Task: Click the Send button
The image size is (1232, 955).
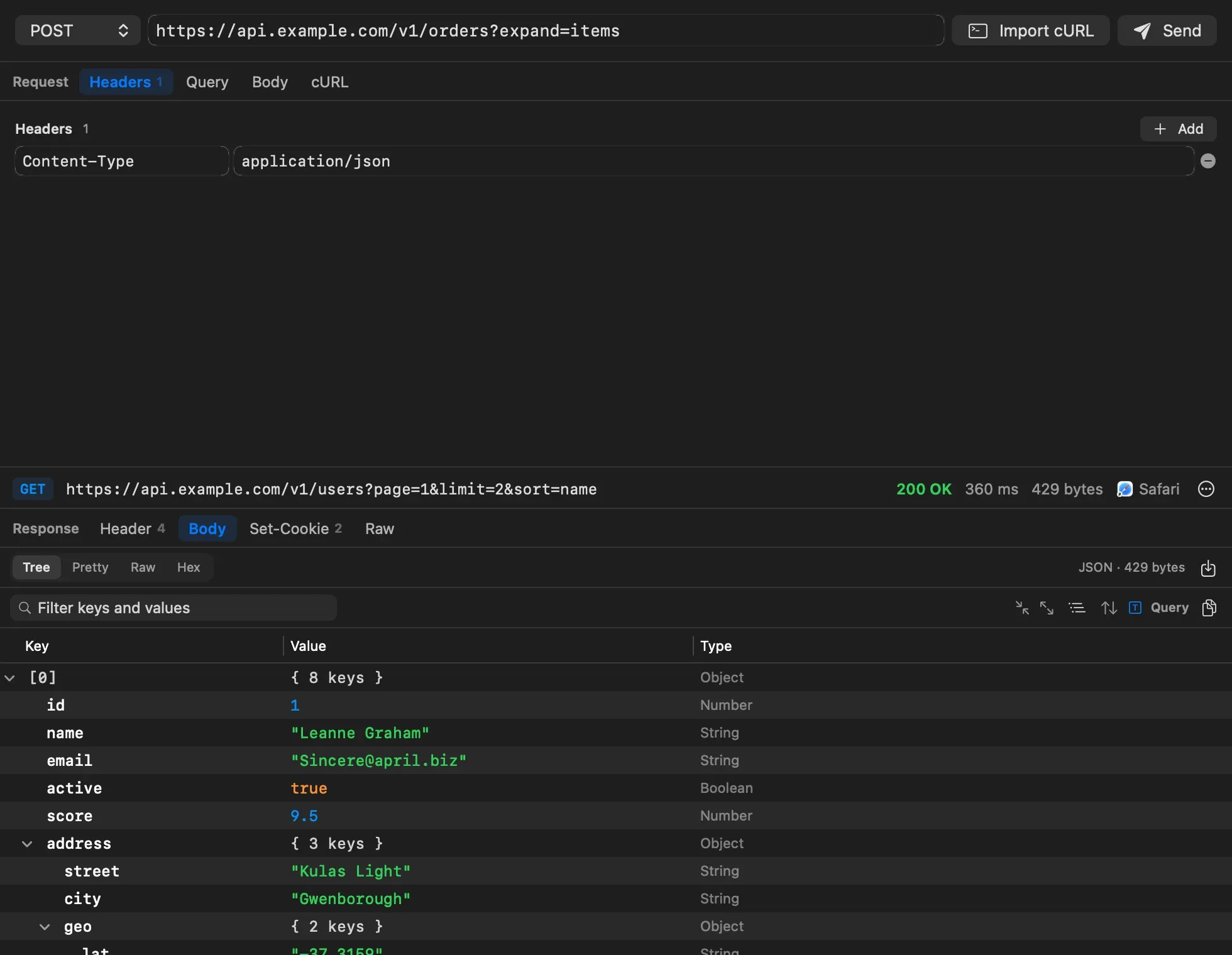Action: [x=1167, y=30]
